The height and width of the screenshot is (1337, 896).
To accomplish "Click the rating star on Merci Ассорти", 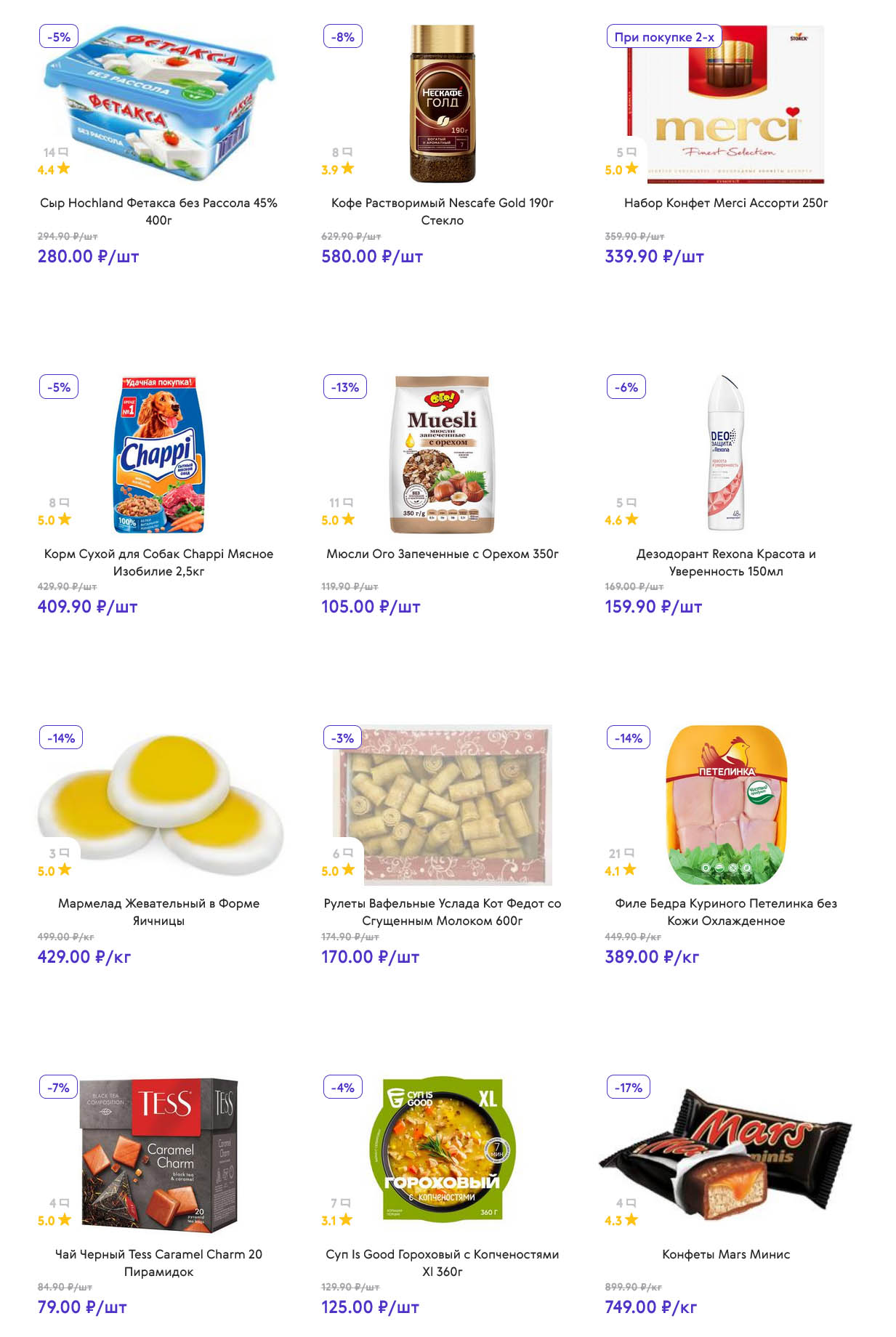I will click(x=631, y=169).
